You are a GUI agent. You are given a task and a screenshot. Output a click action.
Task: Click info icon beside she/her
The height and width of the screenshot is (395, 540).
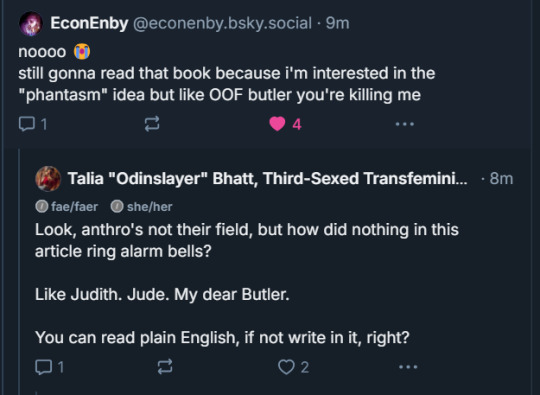pos(117,207)
